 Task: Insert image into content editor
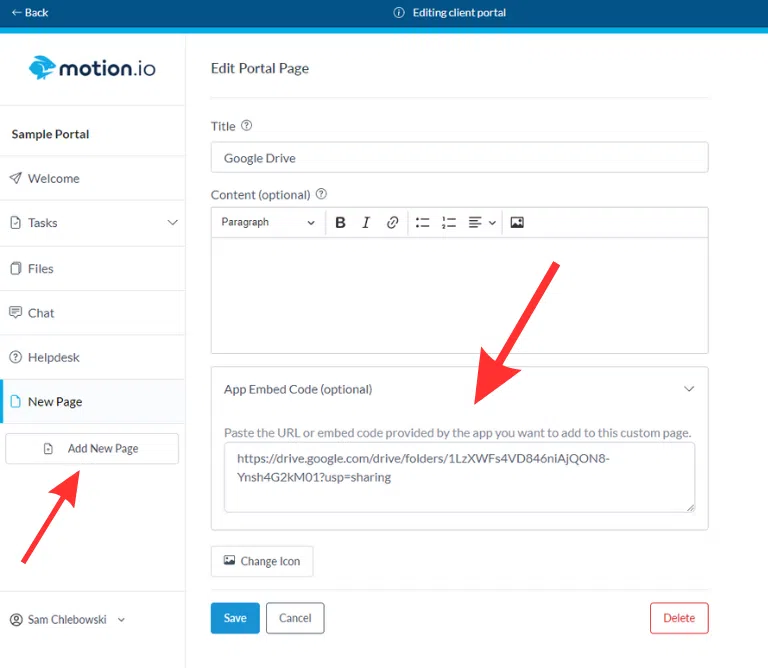(517, 223)
